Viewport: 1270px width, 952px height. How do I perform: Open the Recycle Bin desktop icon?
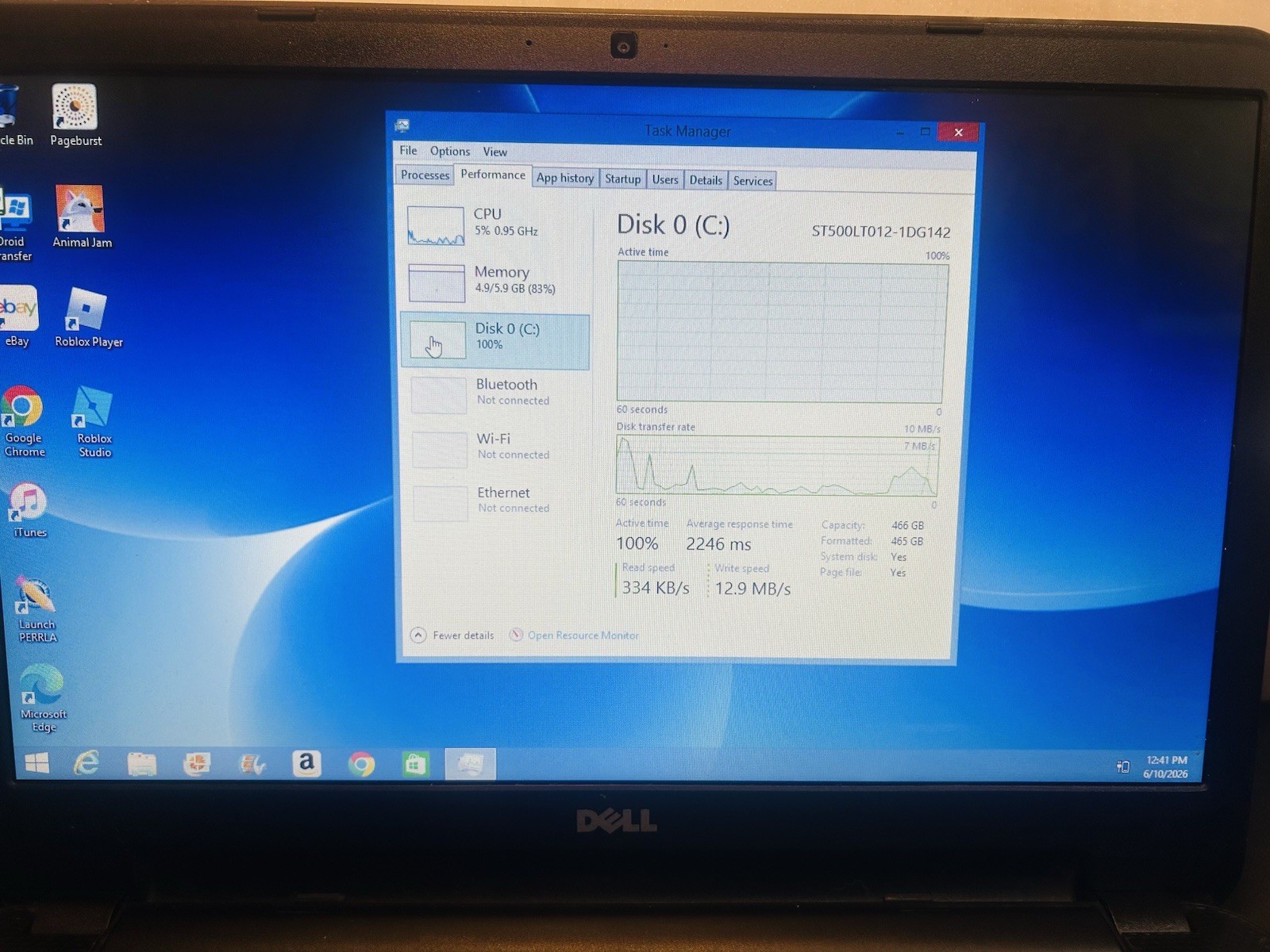14,116
